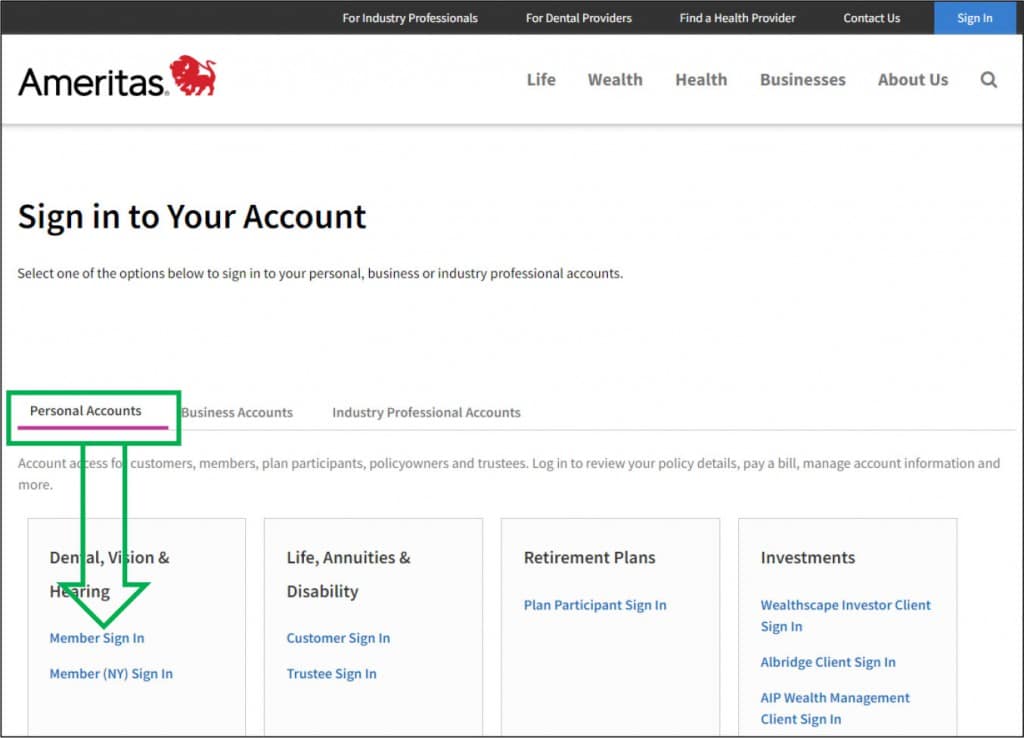Open the Life menu
This screenshot has width=1024, height=738.
541,80
